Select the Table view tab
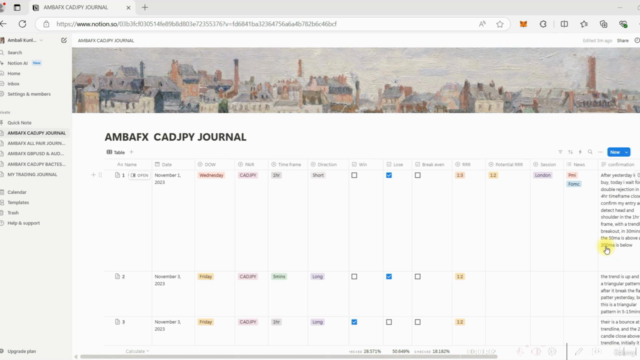 click(116, 152)
